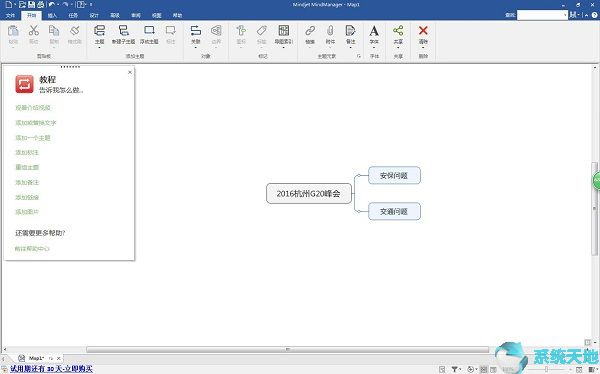The height and width of the screenshot is (374, 600).
Task: Close the Map1 document tab
Action: tap(59, 358)
